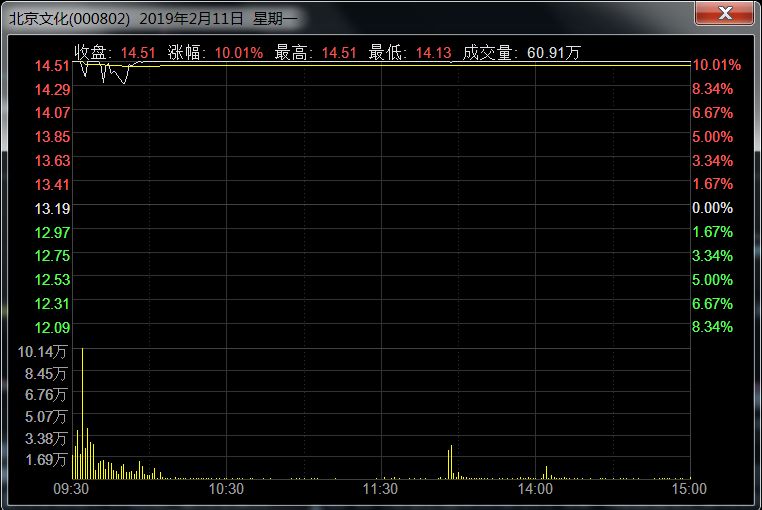This screenshot has width=762, height=510.
Task: Click the 12.09 price on left axis
Action: coord(52,327)
